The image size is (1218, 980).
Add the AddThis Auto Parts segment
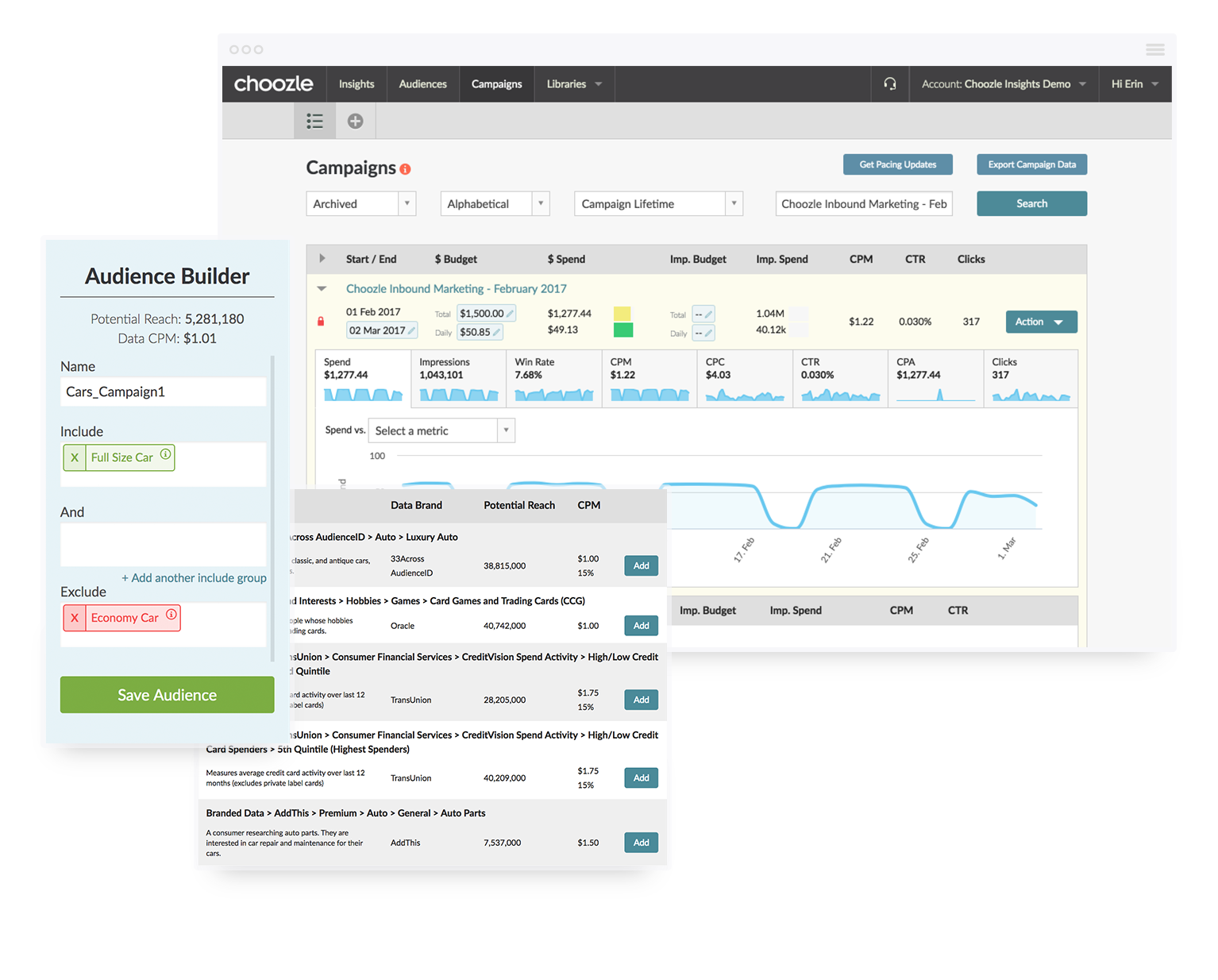(x=642, y=843)
